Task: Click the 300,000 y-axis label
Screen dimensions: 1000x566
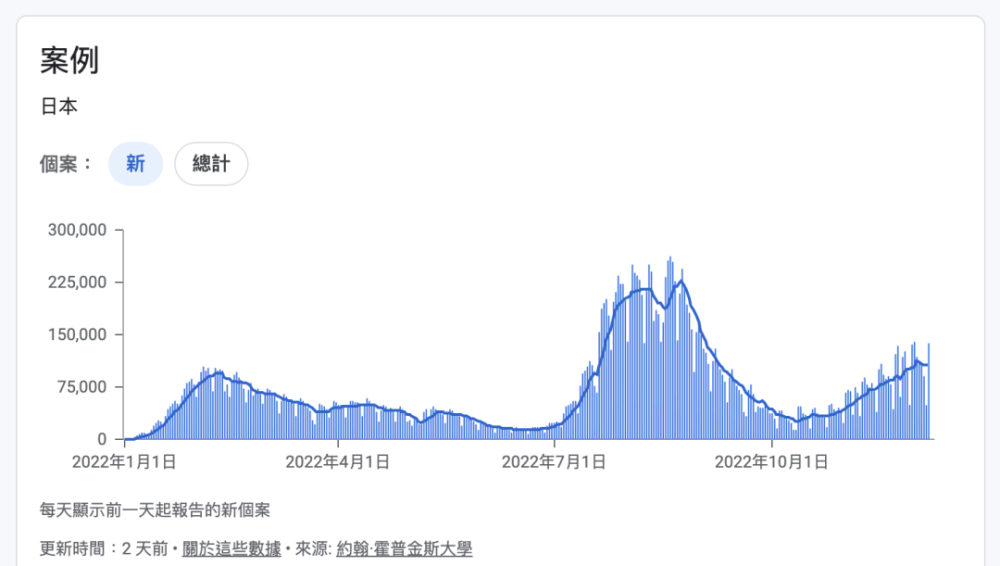Action: coord(78,230)
